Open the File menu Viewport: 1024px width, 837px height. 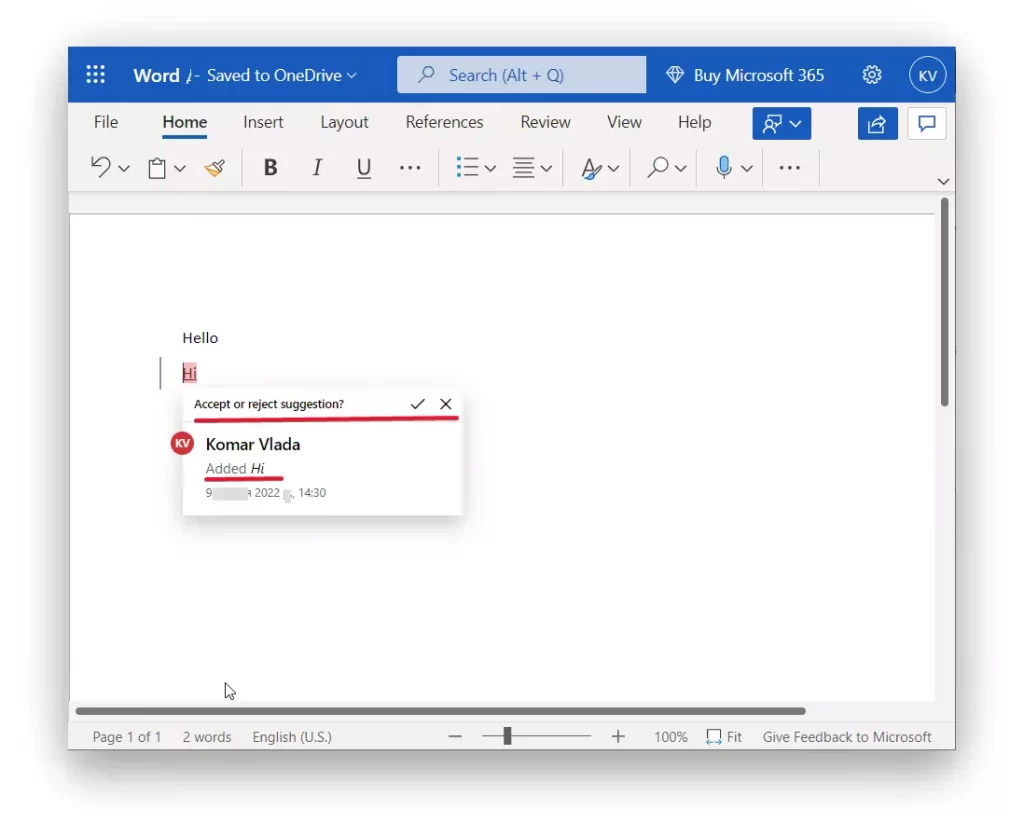pyautogui.click(x=106, y=122)
